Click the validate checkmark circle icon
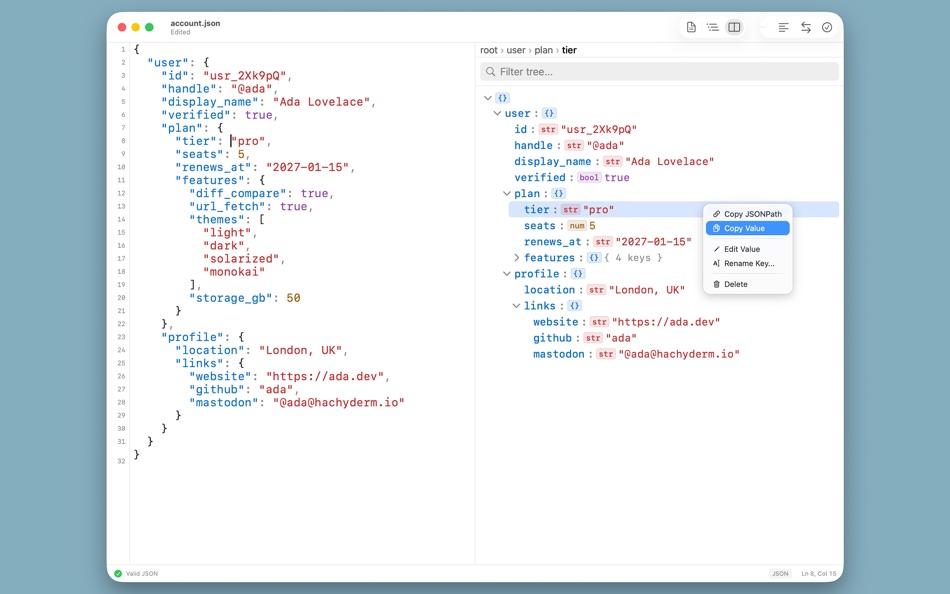This screenshot has height=594, width=950. pyautogui.click(x=827, y=27)
